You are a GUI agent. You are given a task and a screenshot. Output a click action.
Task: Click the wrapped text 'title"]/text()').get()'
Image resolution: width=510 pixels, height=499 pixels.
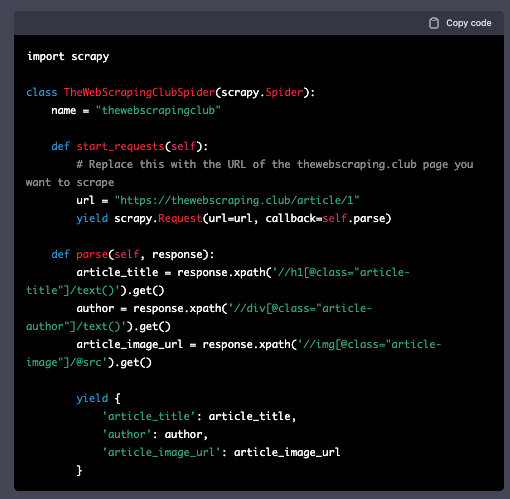[x=95, y=290]
